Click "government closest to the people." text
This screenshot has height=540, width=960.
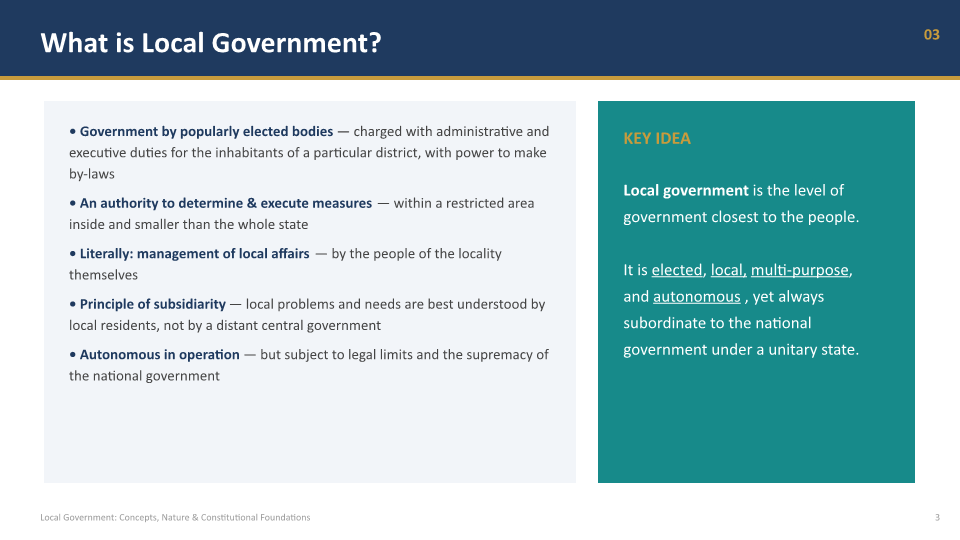click(741, 217)
